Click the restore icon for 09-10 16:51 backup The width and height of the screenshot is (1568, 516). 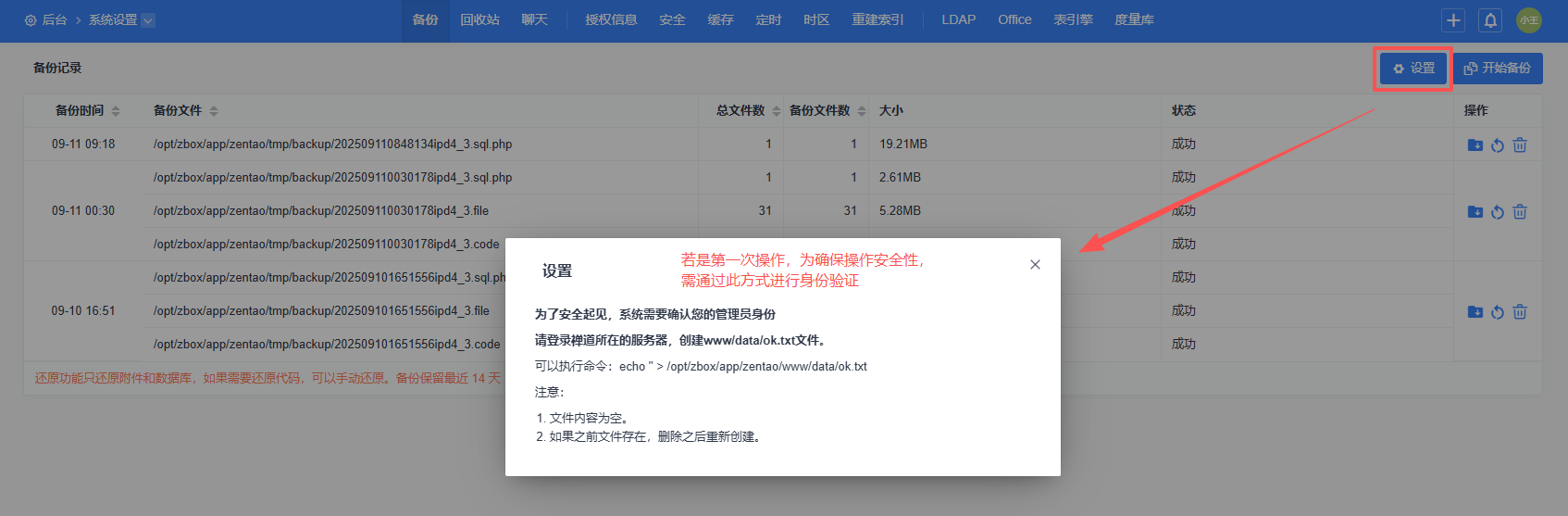coord(1497,312)
